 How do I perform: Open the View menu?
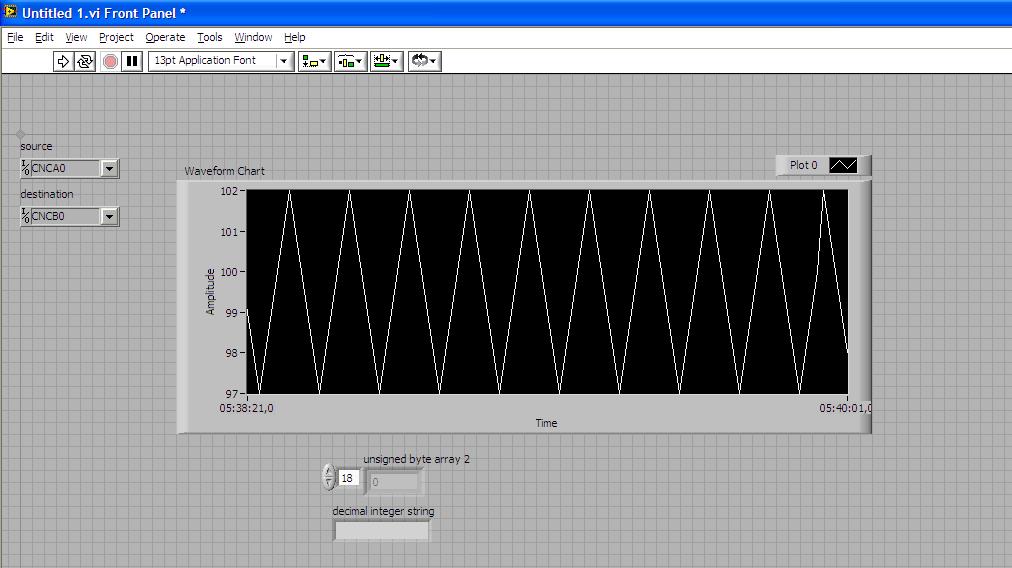76,37
